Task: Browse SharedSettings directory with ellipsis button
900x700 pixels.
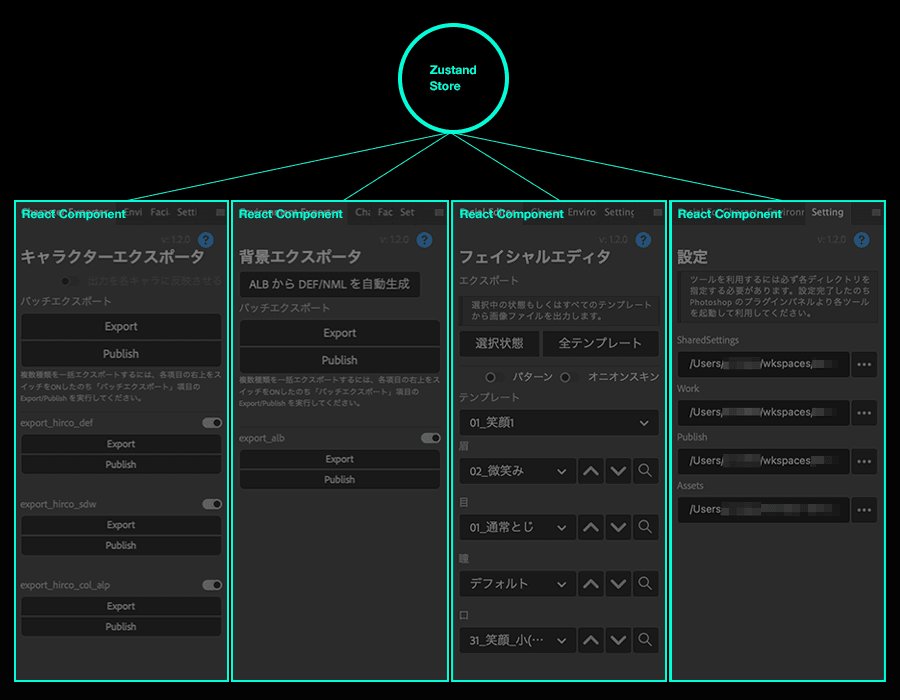Action: tap(864, 364)
